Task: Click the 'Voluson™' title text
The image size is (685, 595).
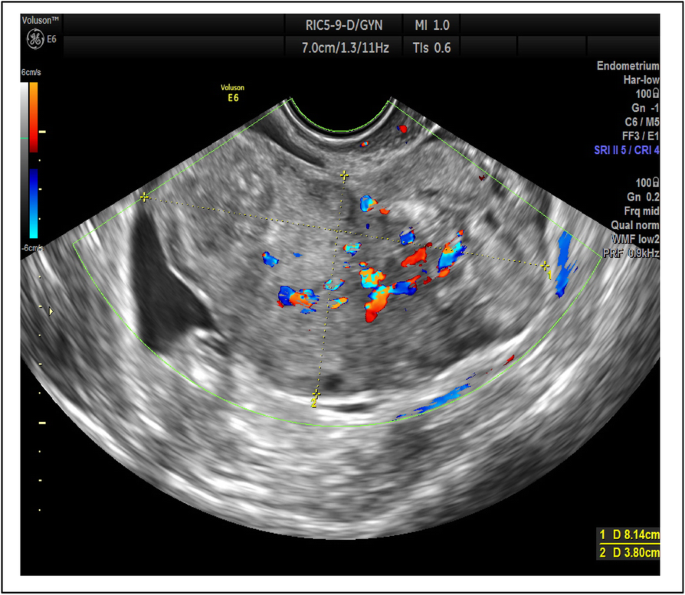Action: [40, 20]
